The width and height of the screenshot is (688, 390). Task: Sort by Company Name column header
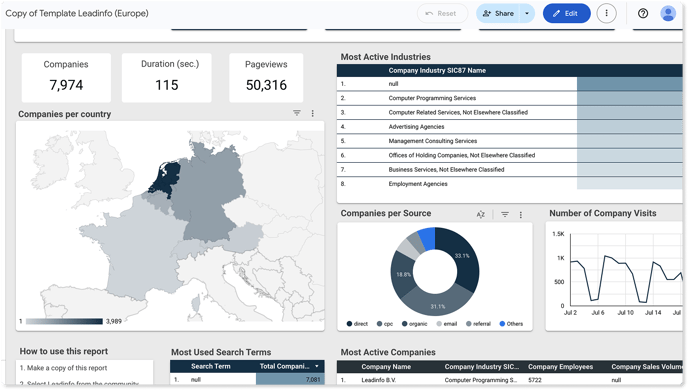coord(386,367)
